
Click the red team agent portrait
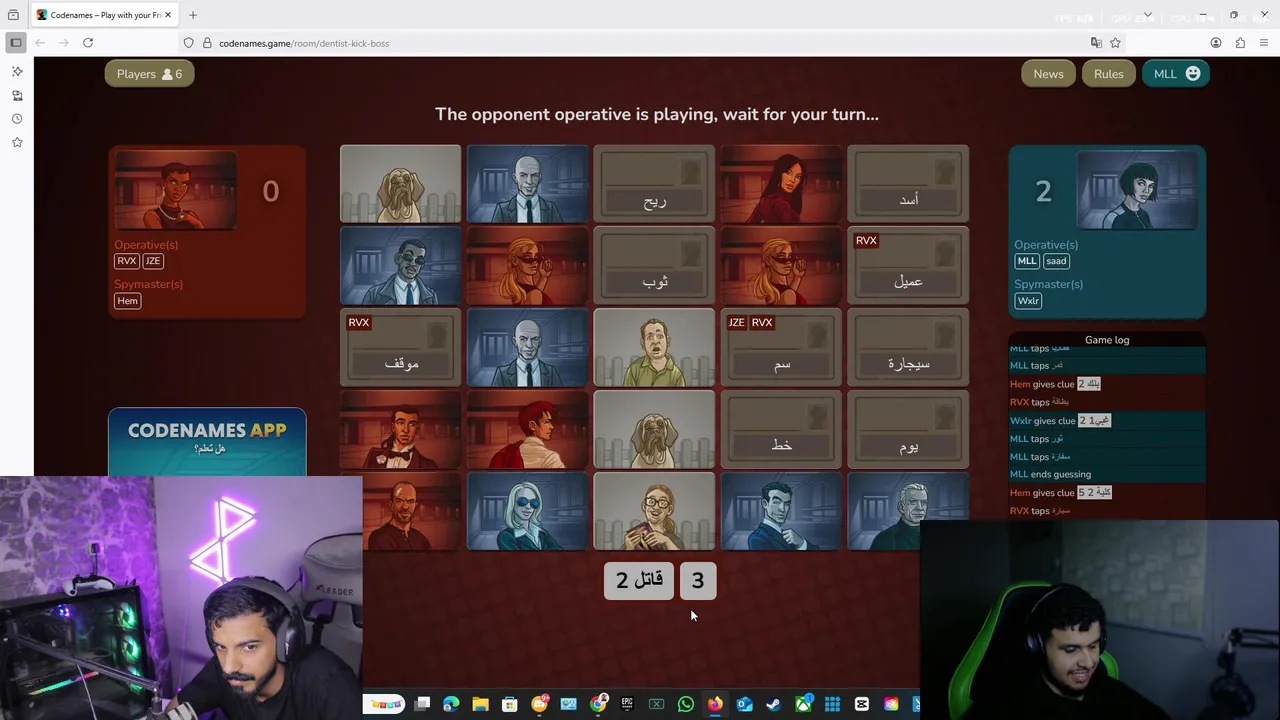click(x=176, y=191)
